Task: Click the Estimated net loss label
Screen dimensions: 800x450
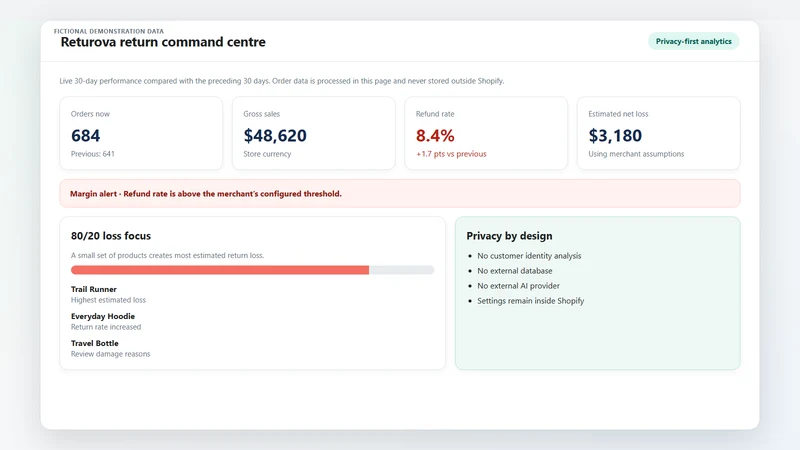Action: pyautogui.click(x=618, y=114)
